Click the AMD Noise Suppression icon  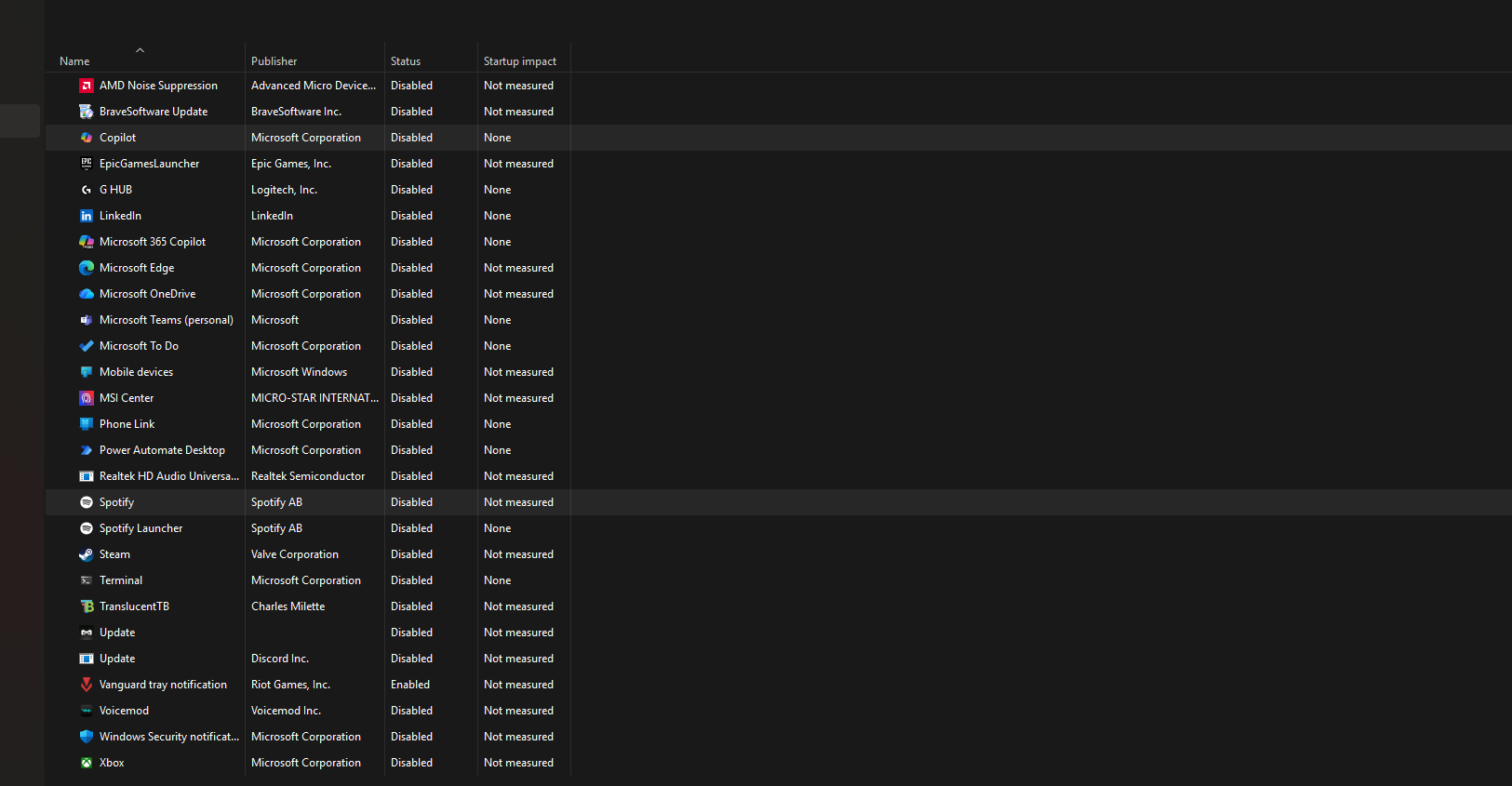87,86
